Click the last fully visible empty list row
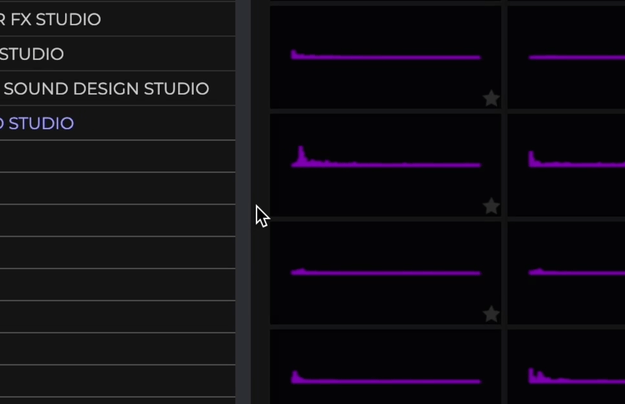This screenshot has width=625, height=404. pyautogui.click(x=118, y=381)
